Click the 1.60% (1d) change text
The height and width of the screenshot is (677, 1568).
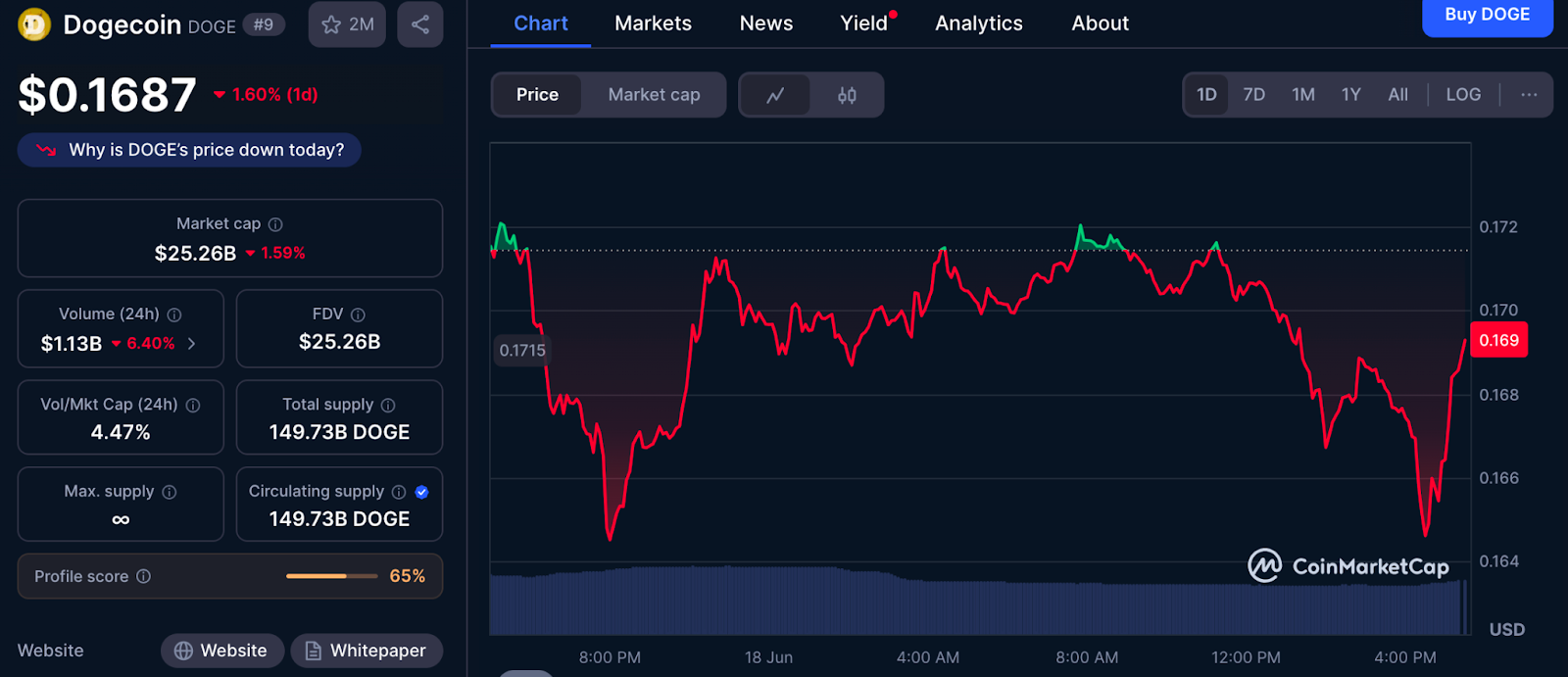click(x=274, y=95)
